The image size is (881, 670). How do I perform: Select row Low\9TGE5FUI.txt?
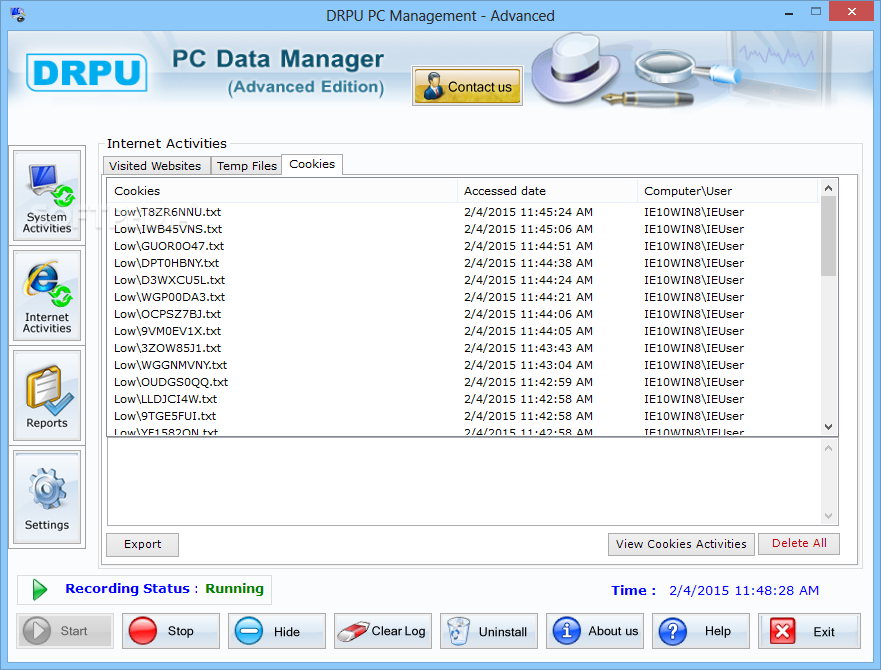click(x=463, y=416)
